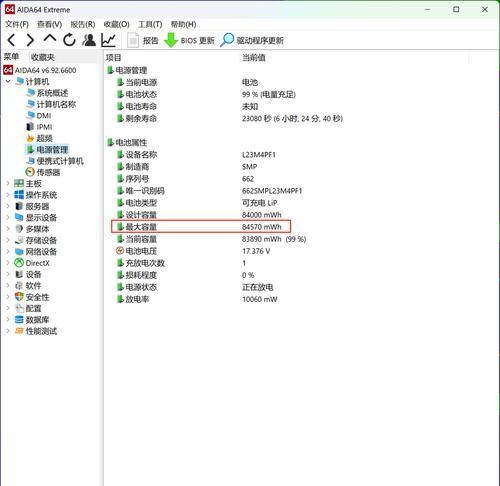The image size is (500, 486).
Task: Click the 当前值 column header
Action: [x=254, y=58]
